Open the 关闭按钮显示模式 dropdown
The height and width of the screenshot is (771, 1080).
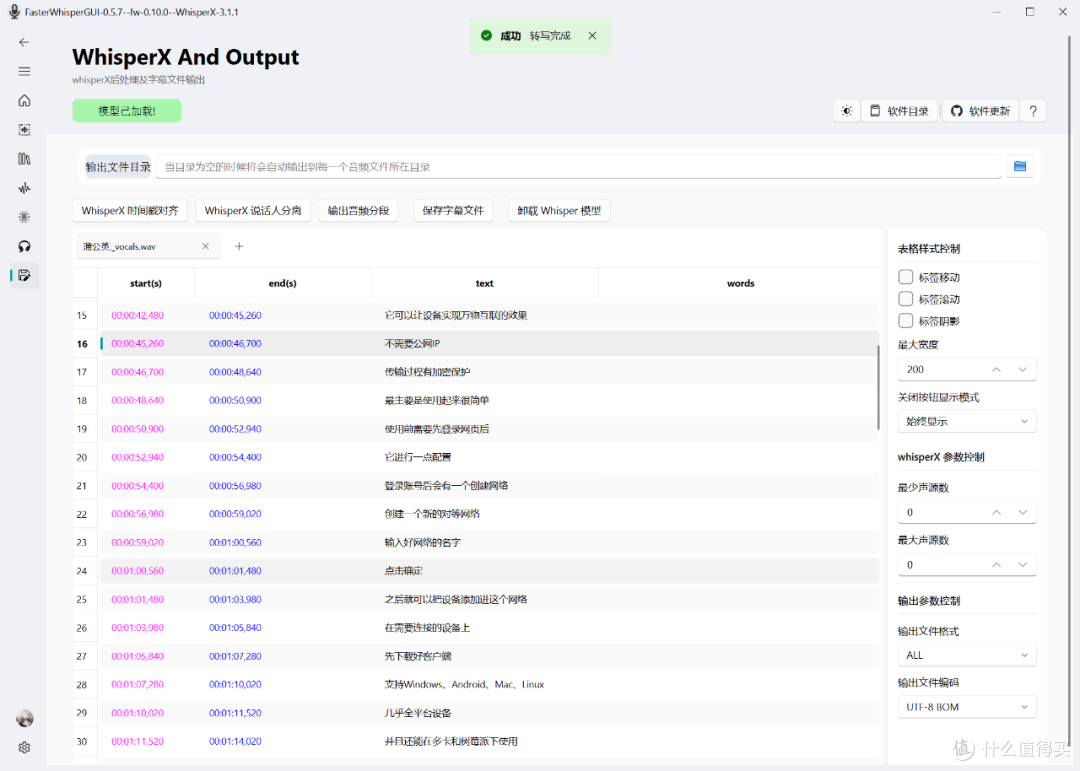pos(966,421)
